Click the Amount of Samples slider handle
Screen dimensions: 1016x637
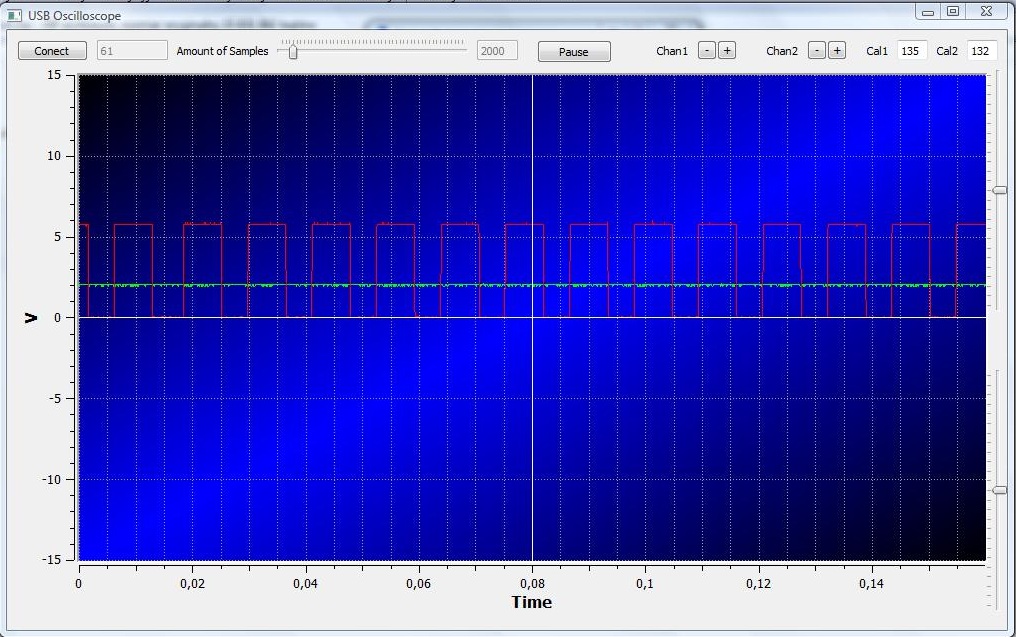click(x=293, y=51)
